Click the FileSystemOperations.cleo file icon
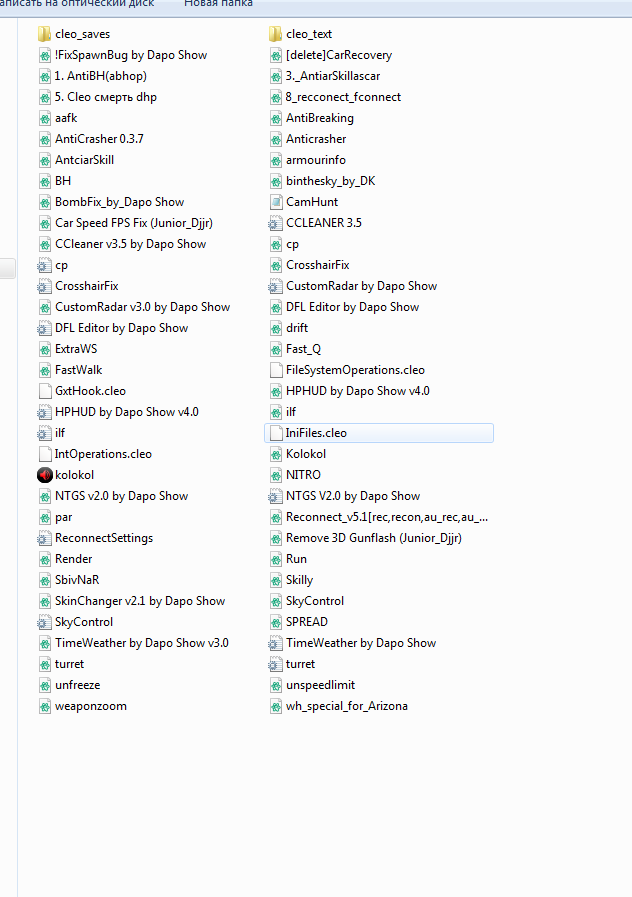The width and height of the screenshot is (632, 897). [276, 370]
